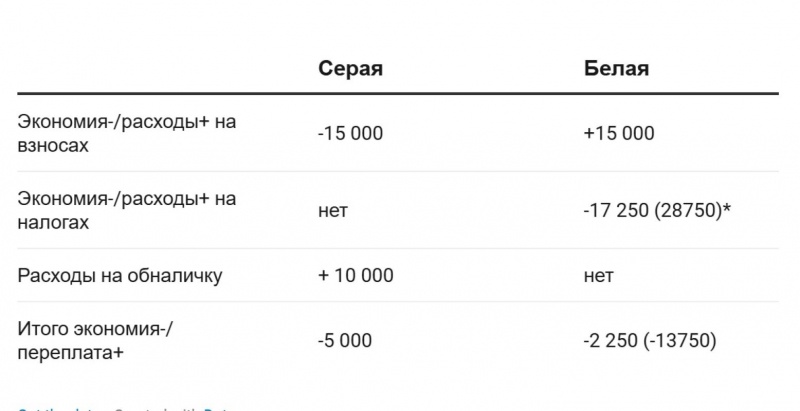The height and width of the screenshot is (411, 800).
Task: Select the 'Расходы на обналичку' row label
Action: click(120, 275)
